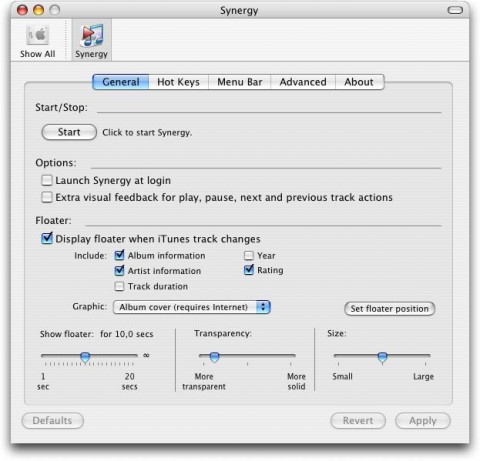The image size is (480, 461).
Task: Click the Size slider thumb
Action: 382,357
